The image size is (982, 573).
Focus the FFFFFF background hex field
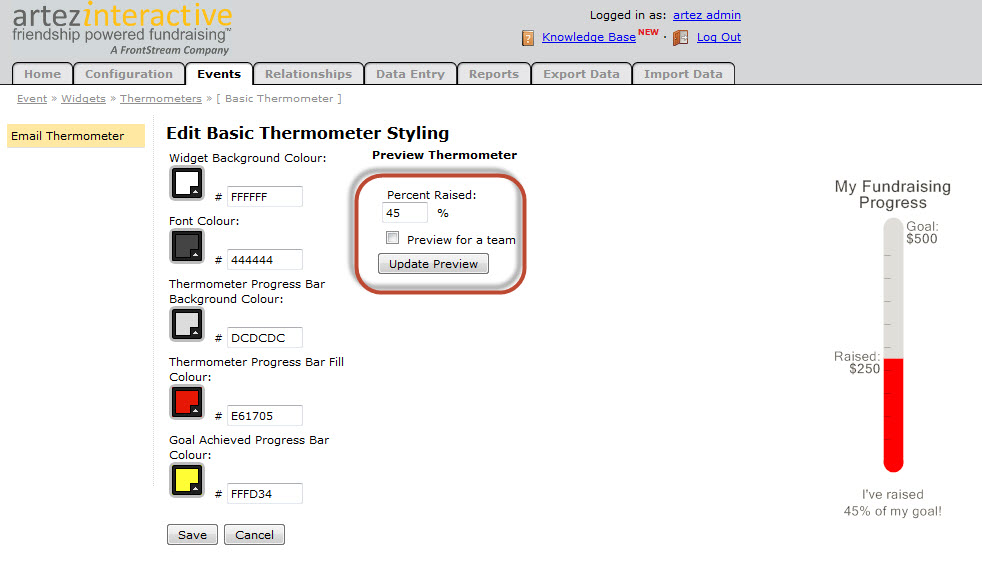click(265, 197)
